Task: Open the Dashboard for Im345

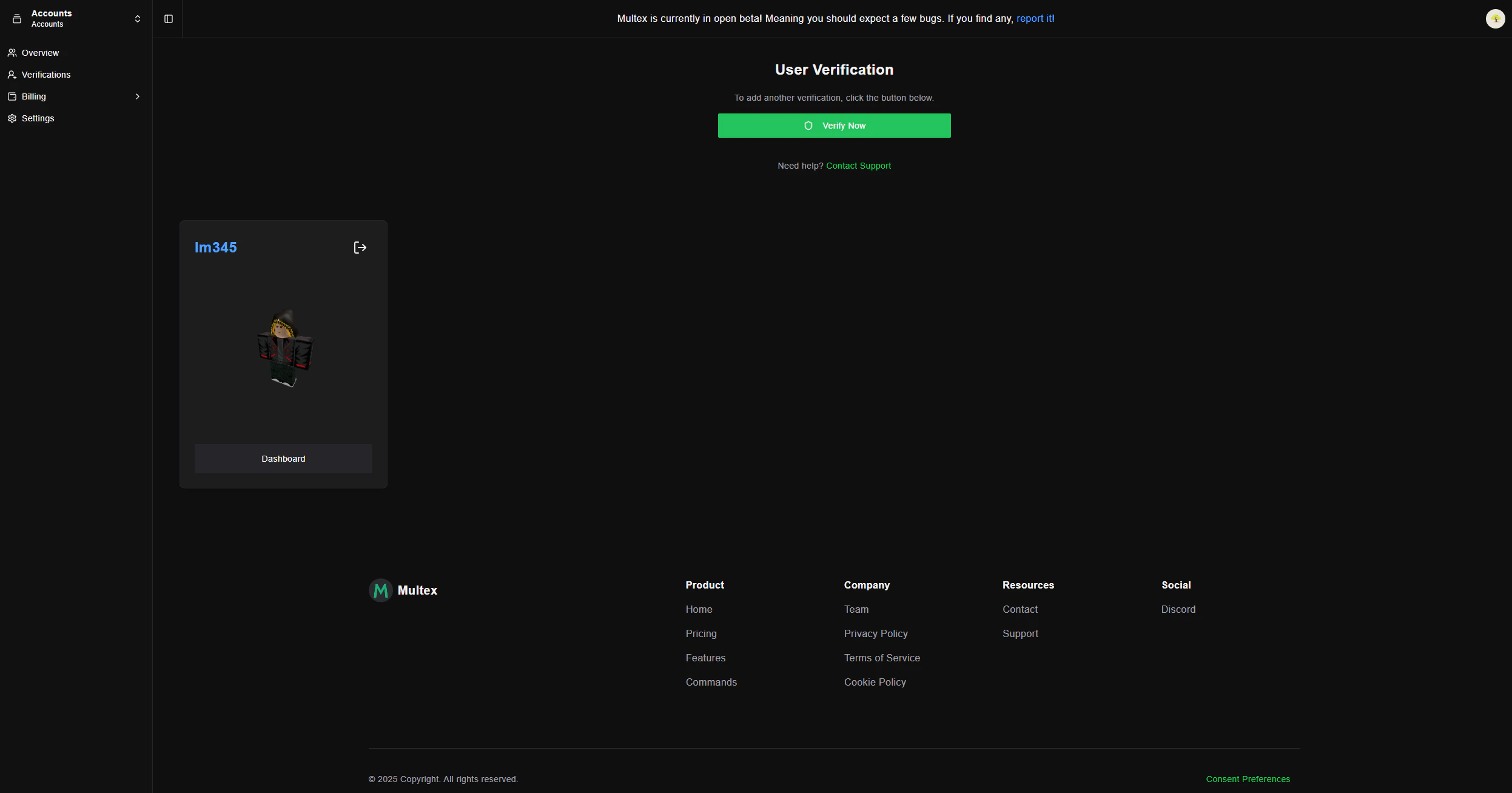Action: coord(283,459)
